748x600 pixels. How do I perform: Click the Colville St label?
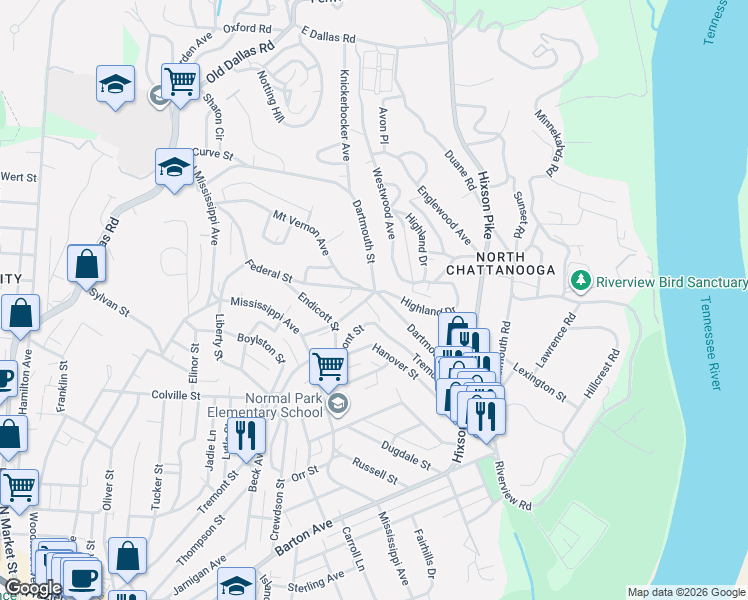click(x=176, y=395)
